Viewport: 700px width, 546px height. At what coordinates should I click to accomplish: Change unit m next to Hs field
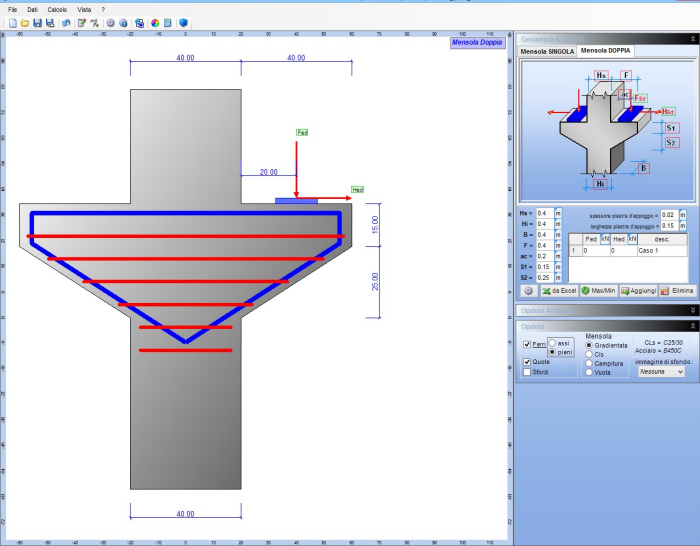click(558, 213)
